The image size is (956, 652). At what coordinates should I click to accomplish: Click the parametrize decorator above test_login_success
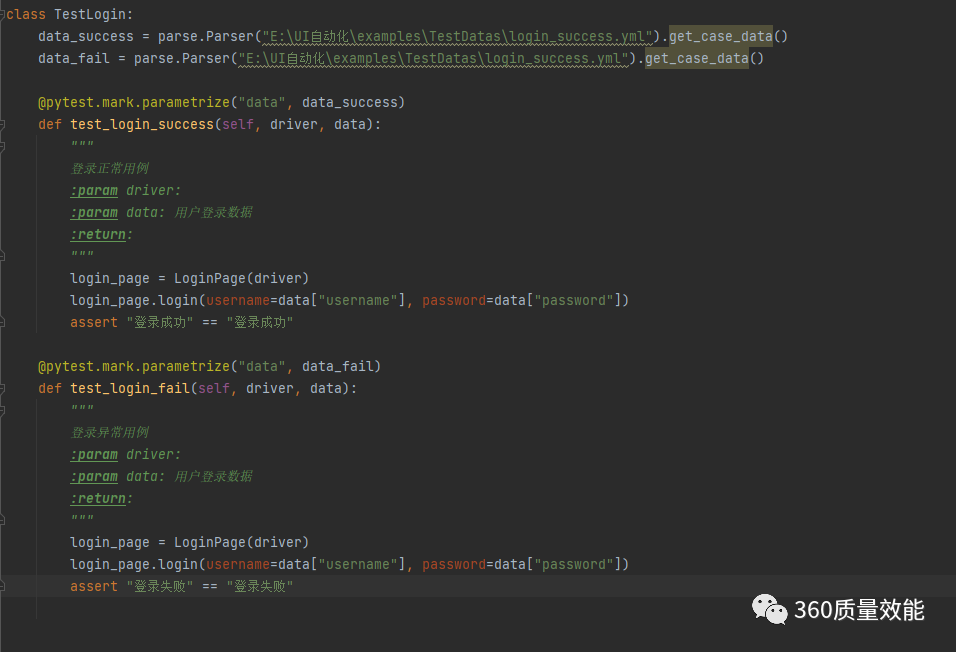click(x=134, y=102)
